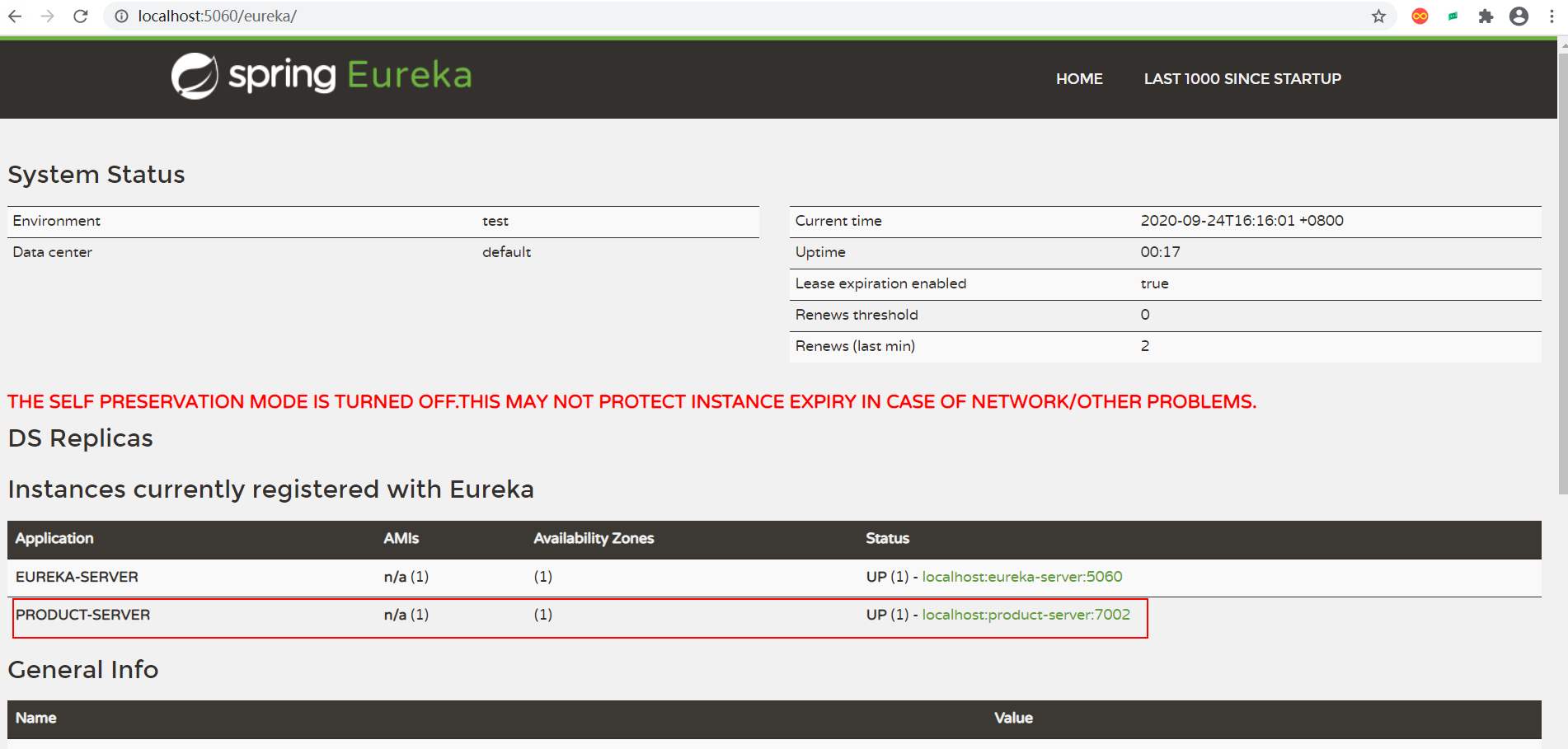Click the Renews (last min) label
The height and width of the screenshot is (749, 1568).
[855, 346]
